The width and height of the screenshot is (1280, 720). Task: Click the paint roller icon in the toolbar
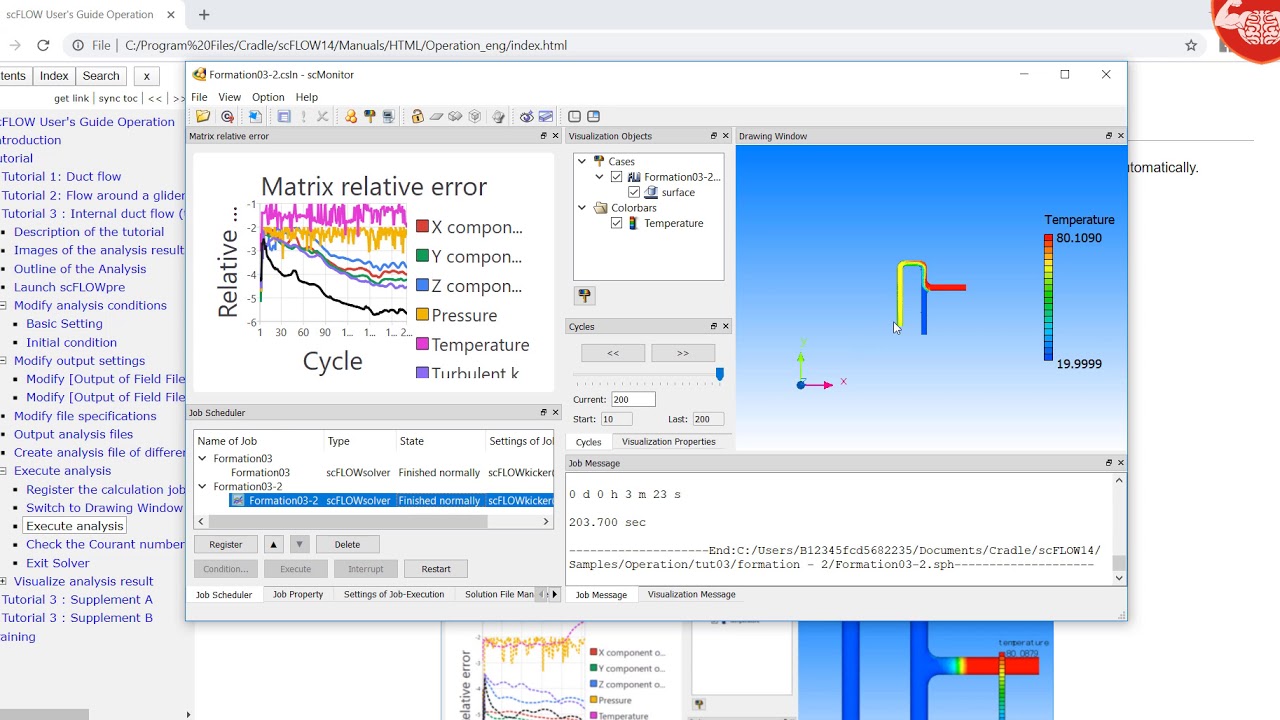click(x=370, y=117)
